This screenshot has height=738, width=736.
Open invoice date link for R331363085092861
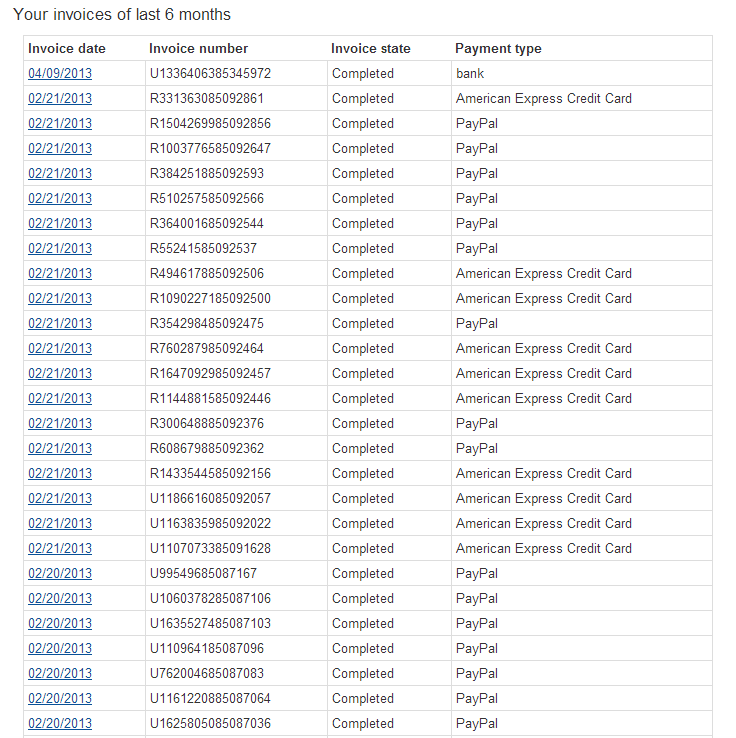click(x=60, y=98)
